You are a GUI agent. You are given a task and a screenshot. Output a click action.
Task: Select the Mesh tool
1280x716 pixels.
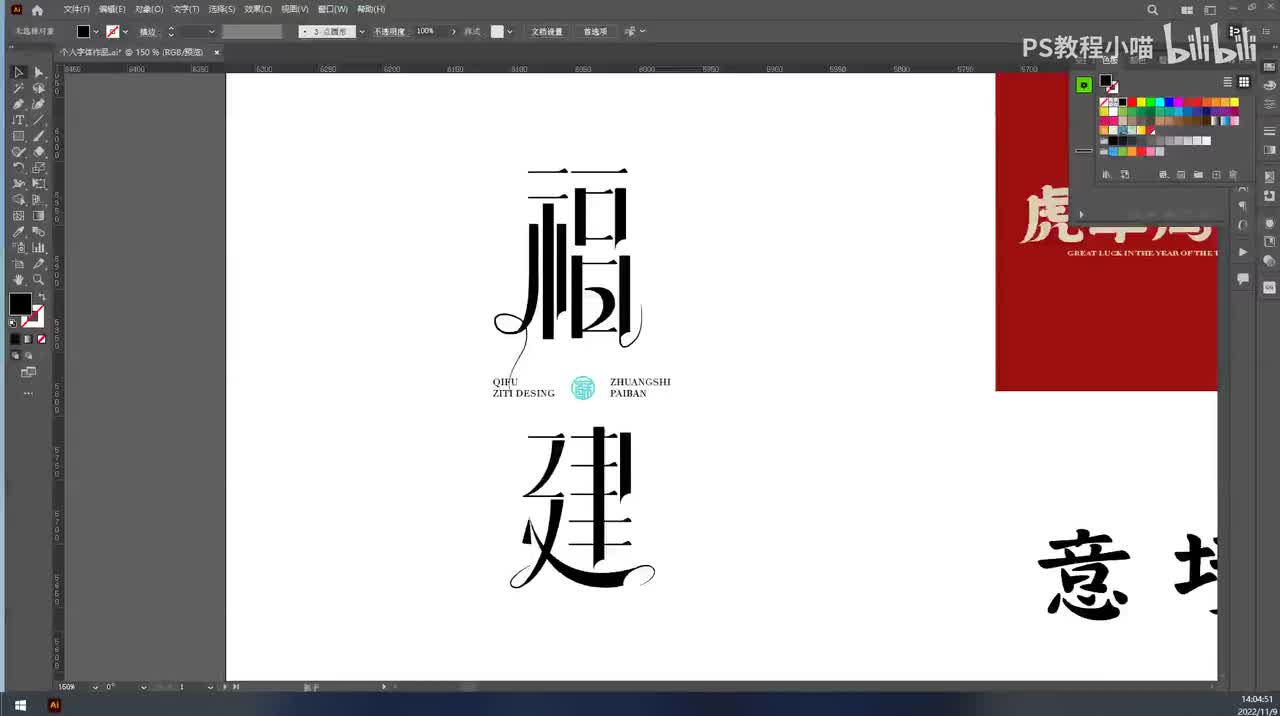tap(18, 216)
